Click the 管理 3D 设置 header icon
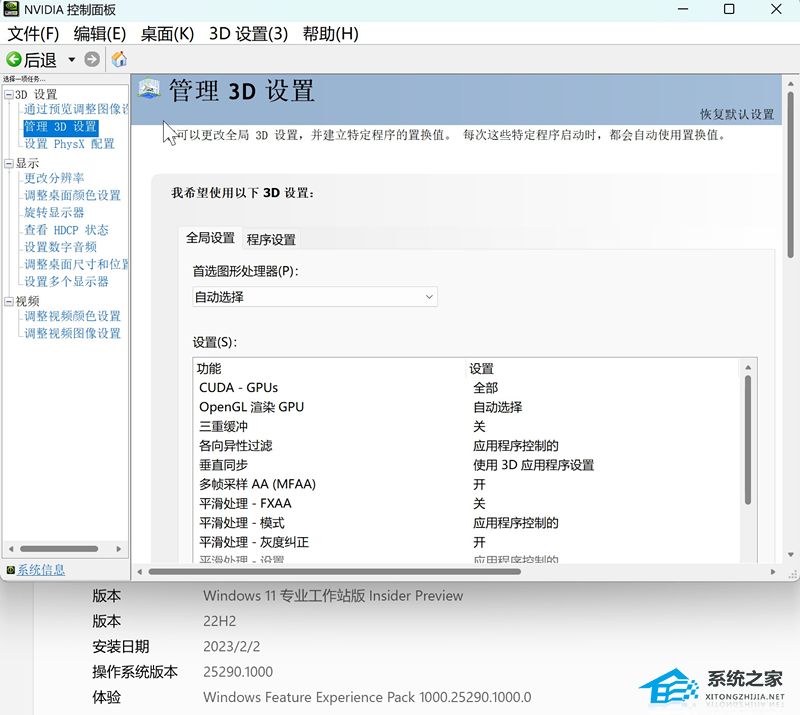 point(149,90)
